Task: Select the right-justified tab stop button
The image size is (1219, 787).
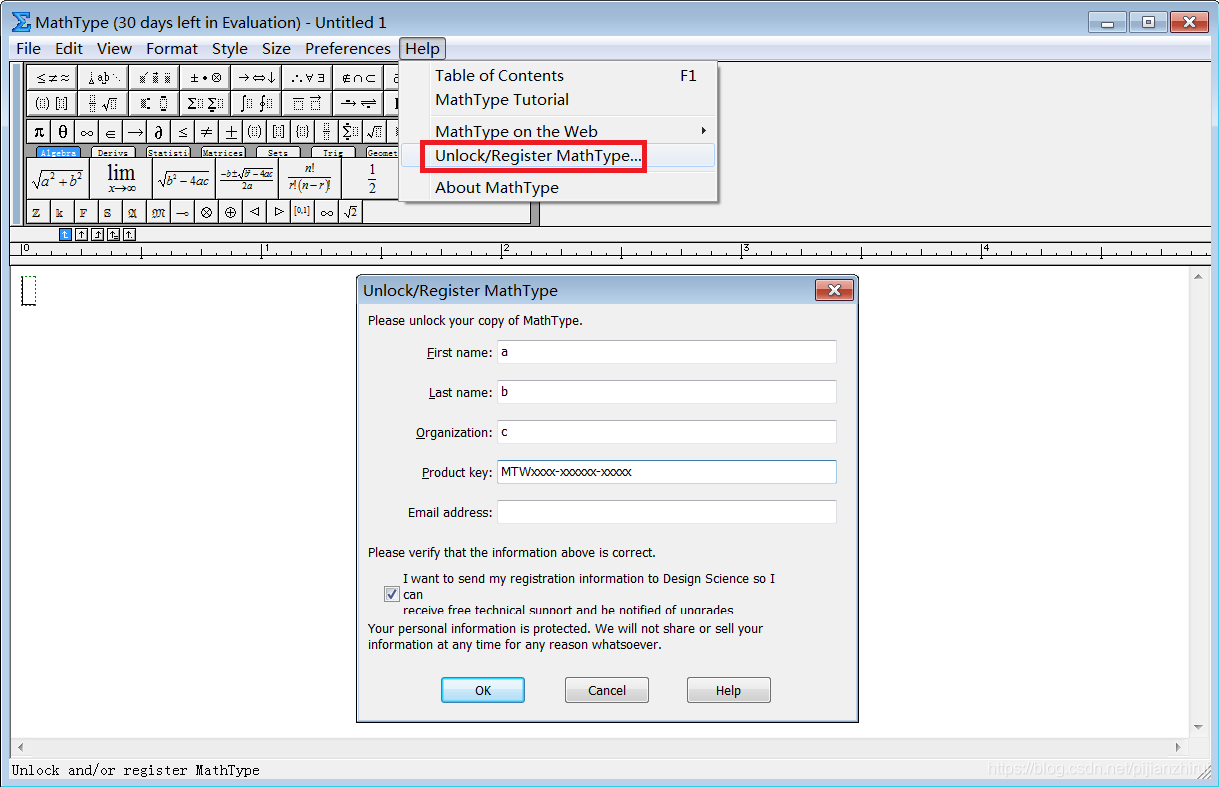Action: click(98, 234)
